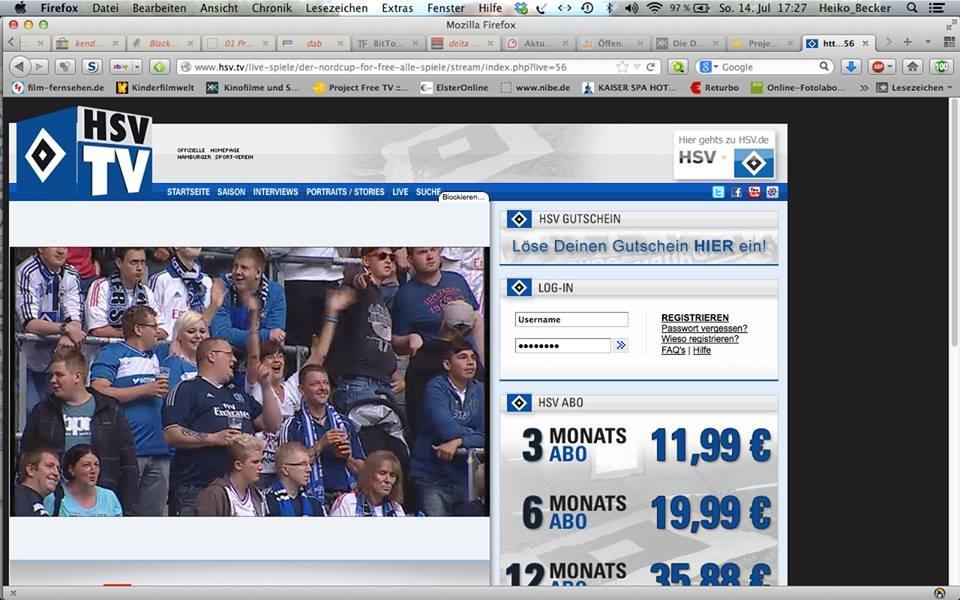Open Spotlight search in the menu bar
Viewport: 960px width, 600px height.
point(912,8)
